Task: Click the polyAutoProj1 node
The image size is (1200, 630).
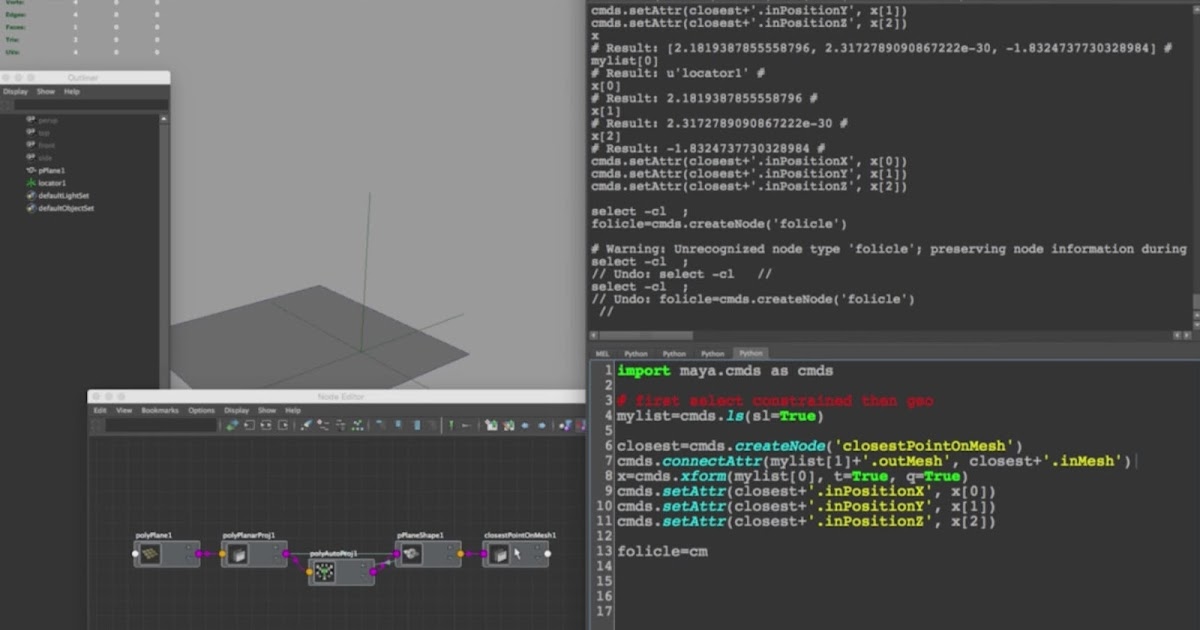Action: pyautogui.click(x=339, y=572)
